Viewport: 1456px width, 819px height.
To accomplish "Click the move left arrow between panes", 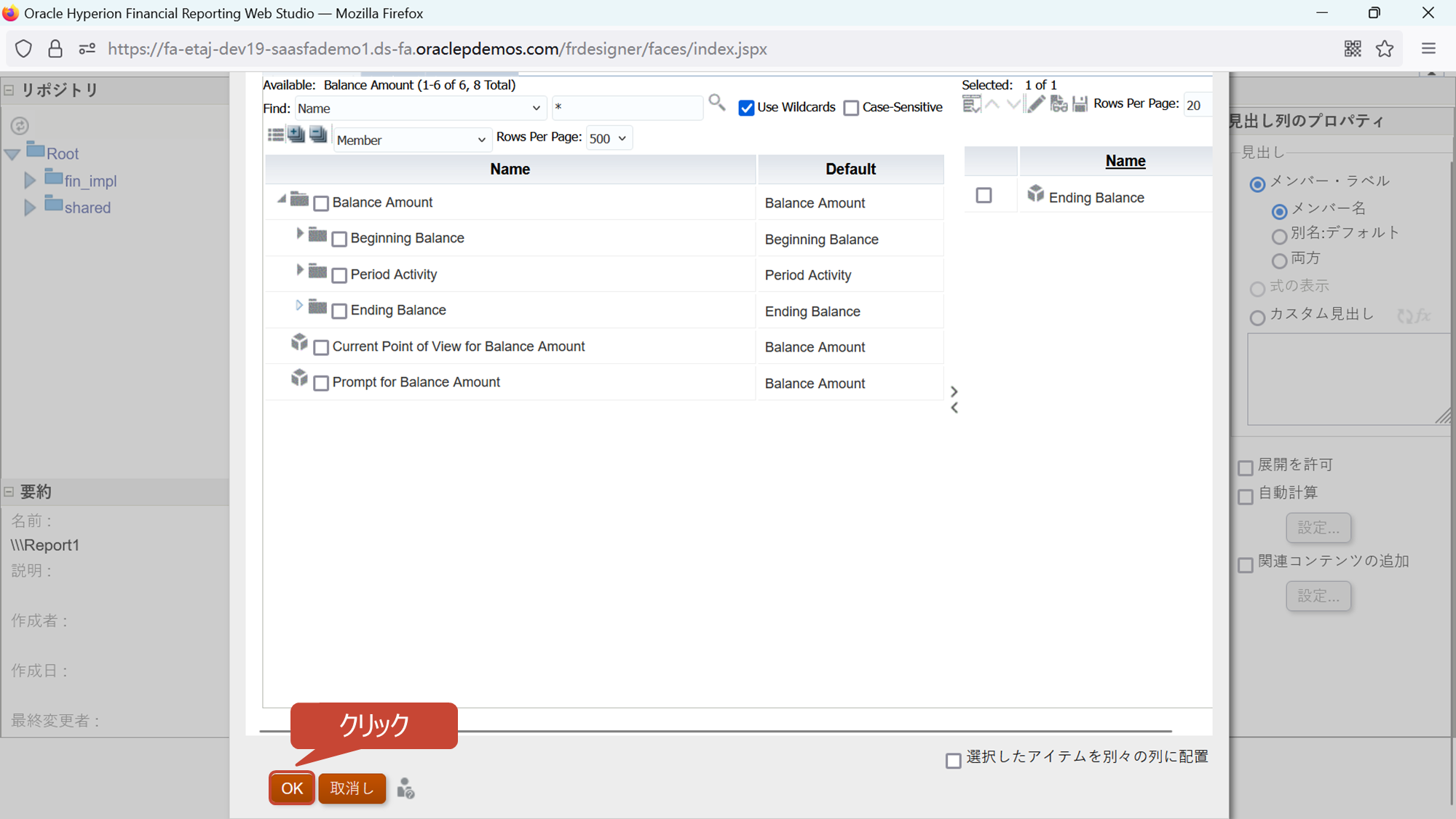I will pyautogui.click(x=954, y=408).
